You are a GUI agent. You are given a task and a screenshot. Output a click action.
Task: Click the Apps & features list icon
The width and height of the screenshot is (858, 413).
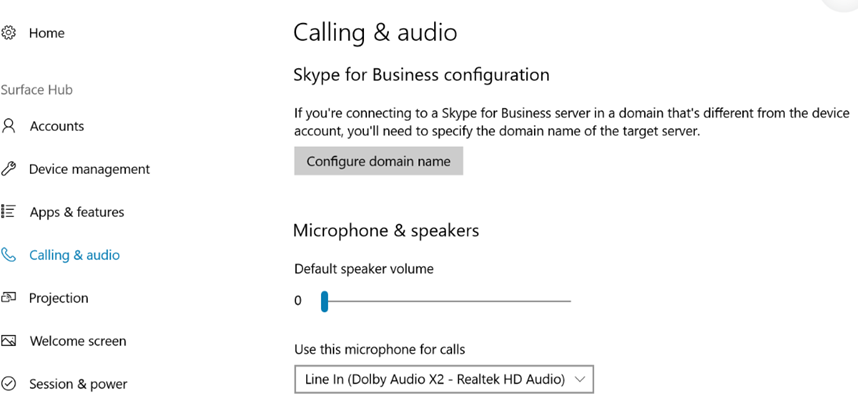coord(9,212)
